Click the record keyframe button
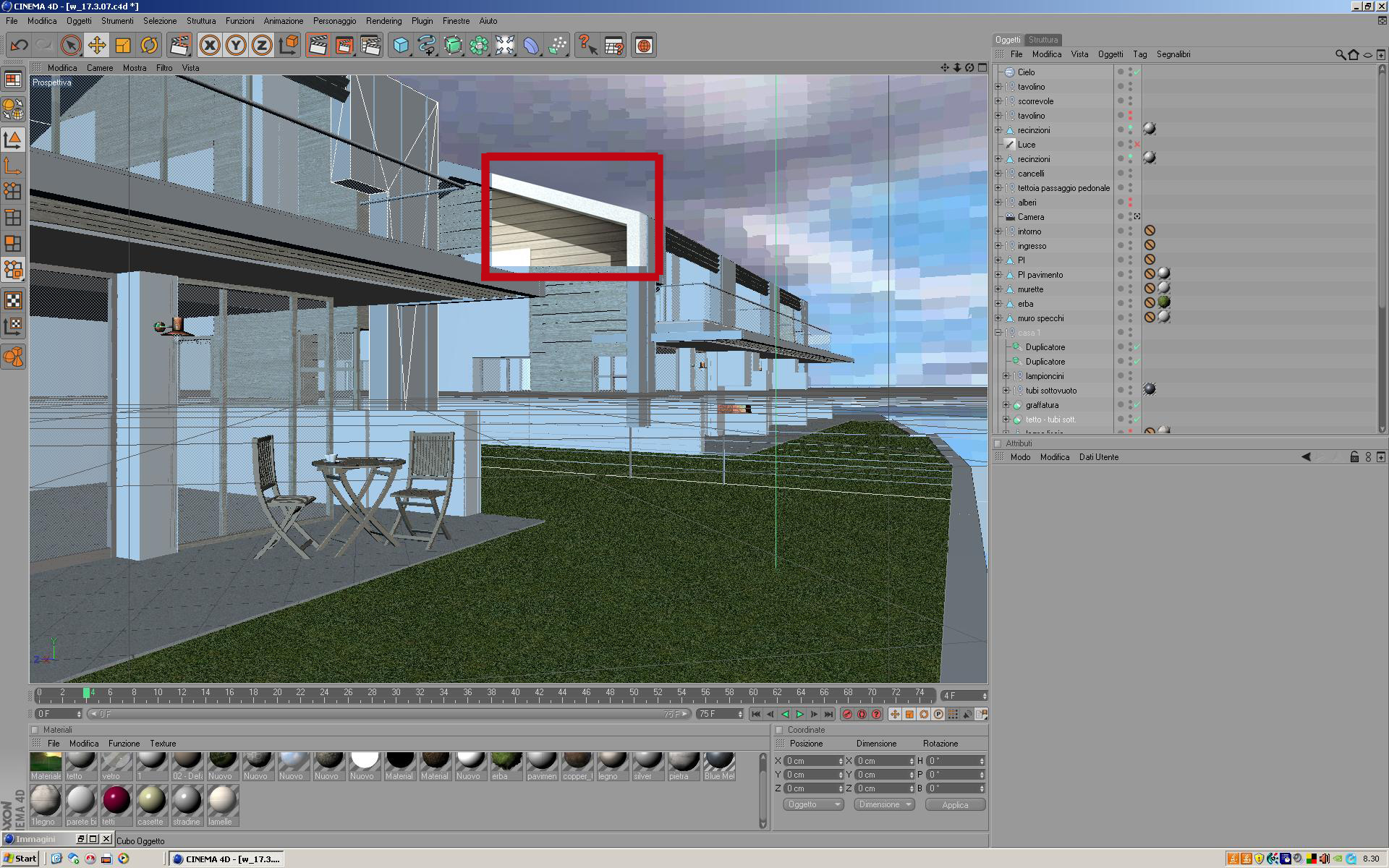The image size is (1389, 868). [847, 714]
